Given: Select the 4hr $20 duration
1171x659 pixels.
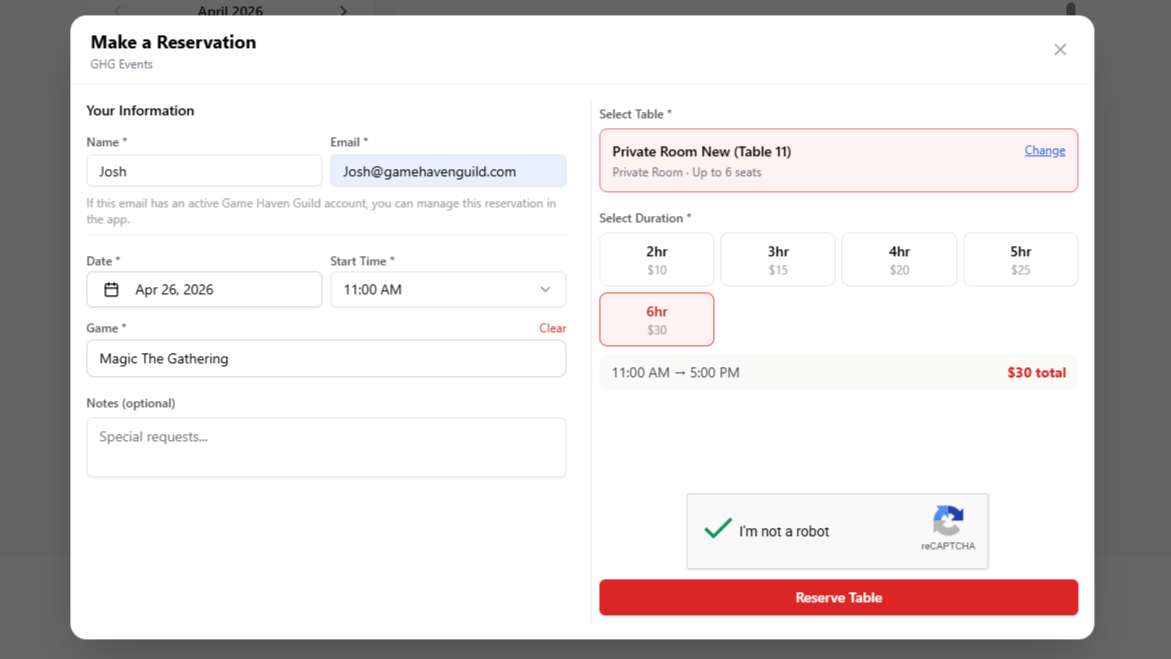Looking at the screenshot, I should pyautogui.click(x=899, y=259).
